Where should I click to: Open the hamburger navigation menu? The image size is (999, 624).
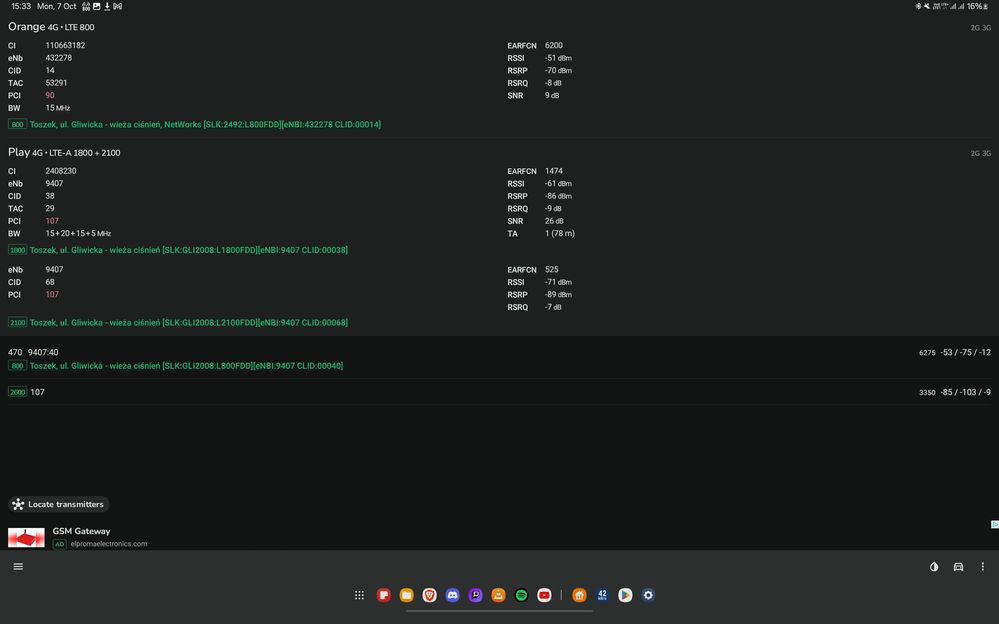18,567
